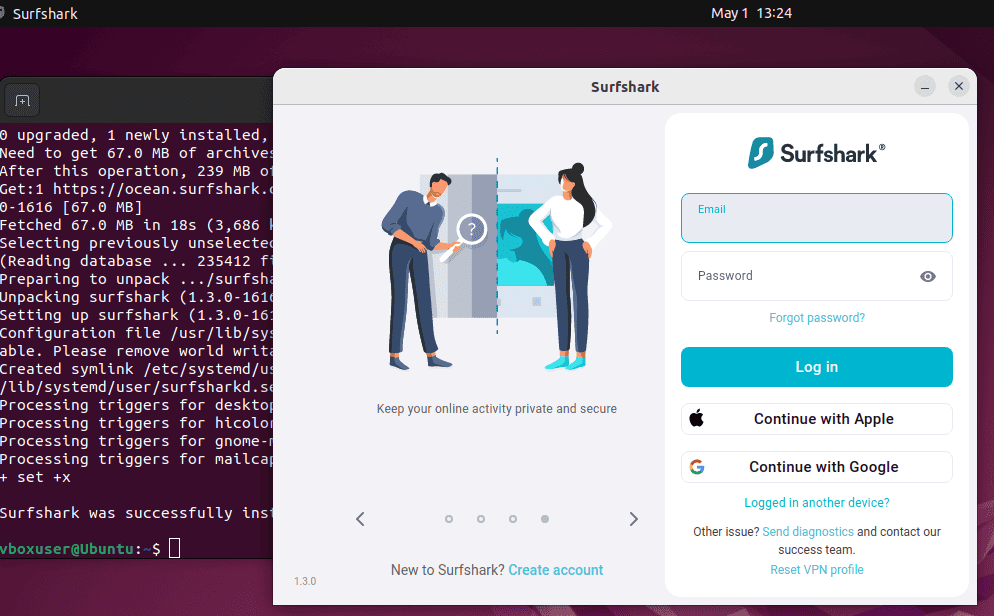Click terminal line '+ set +x'

[x=36, y=477]
